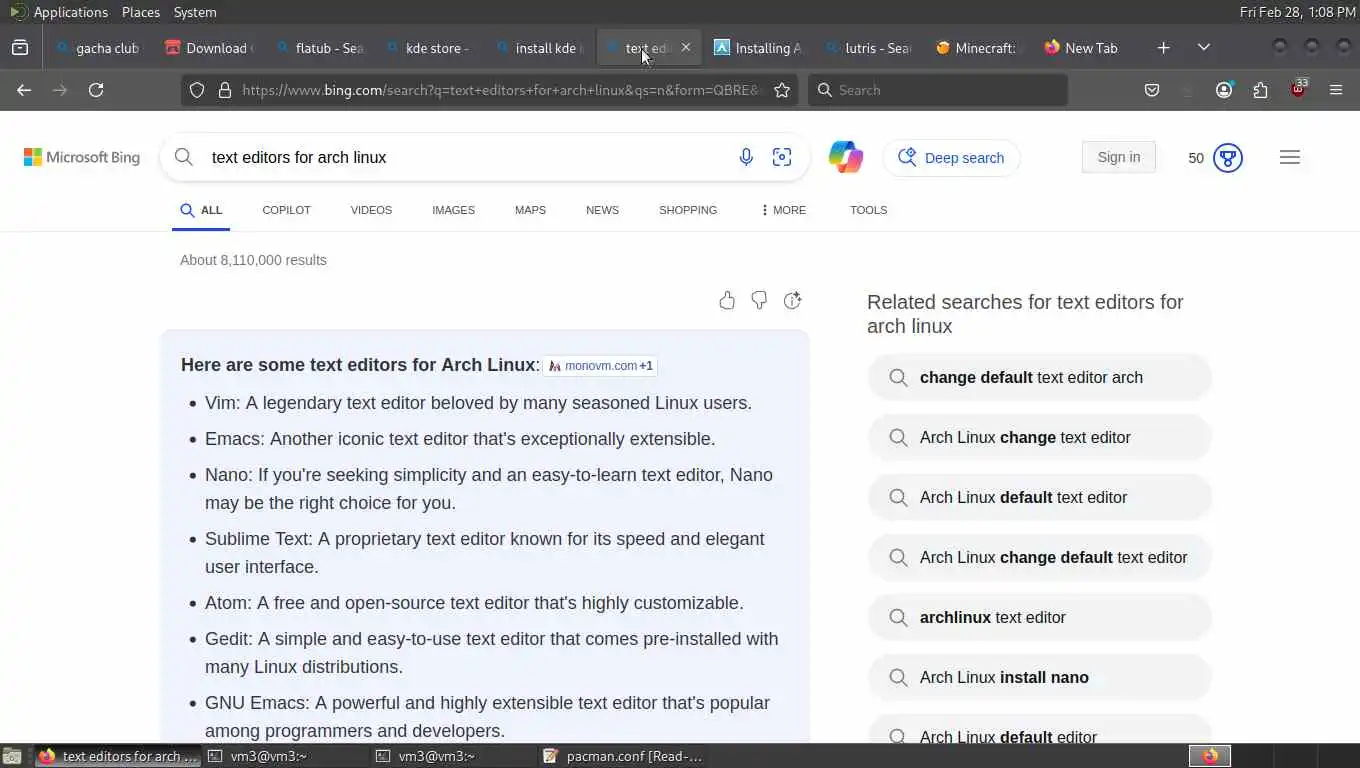Switch to the flatub search tab

[320, 48]
